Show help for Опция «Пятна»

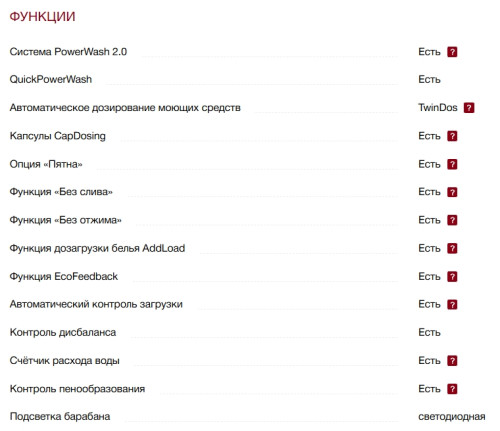(x=452, y=164)
